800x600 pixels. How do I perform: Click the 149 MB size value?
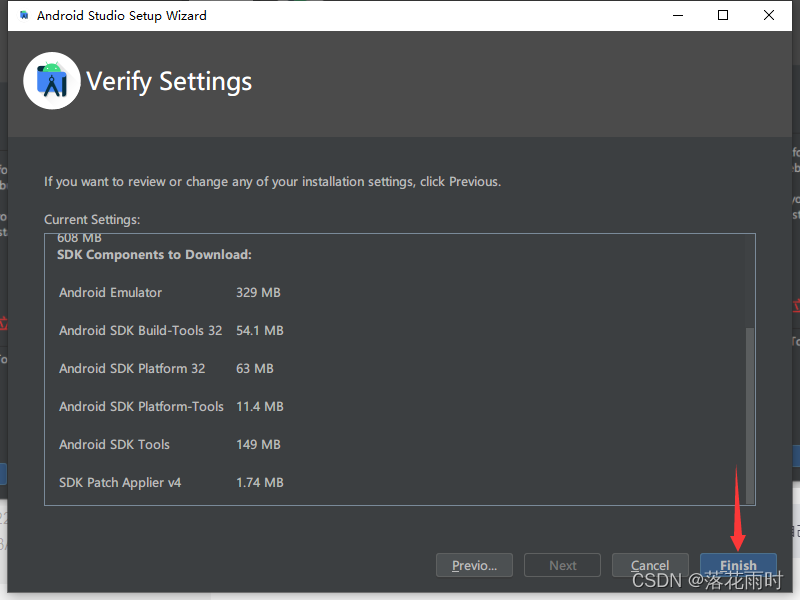(x=258, y=444)
